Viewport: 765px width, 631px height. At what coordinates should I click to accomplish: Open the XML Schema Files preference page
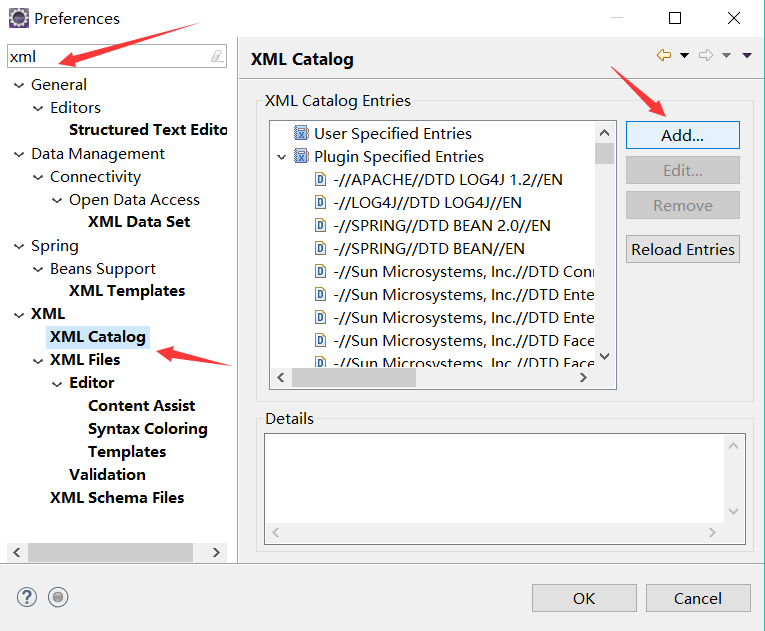point(117,497)
